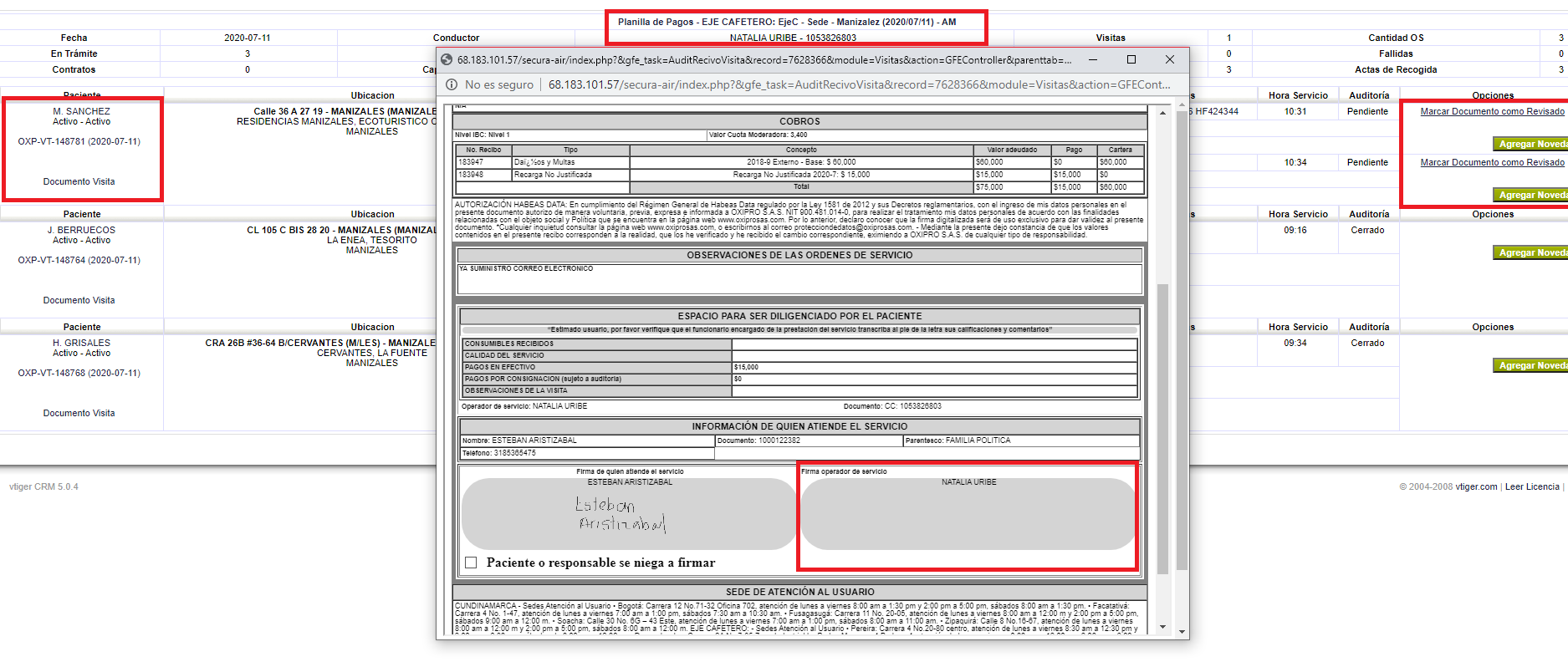Click the vtiger.com footer link
The width and height of the screenshot is (1568, 667).
tap(1476, 486)
